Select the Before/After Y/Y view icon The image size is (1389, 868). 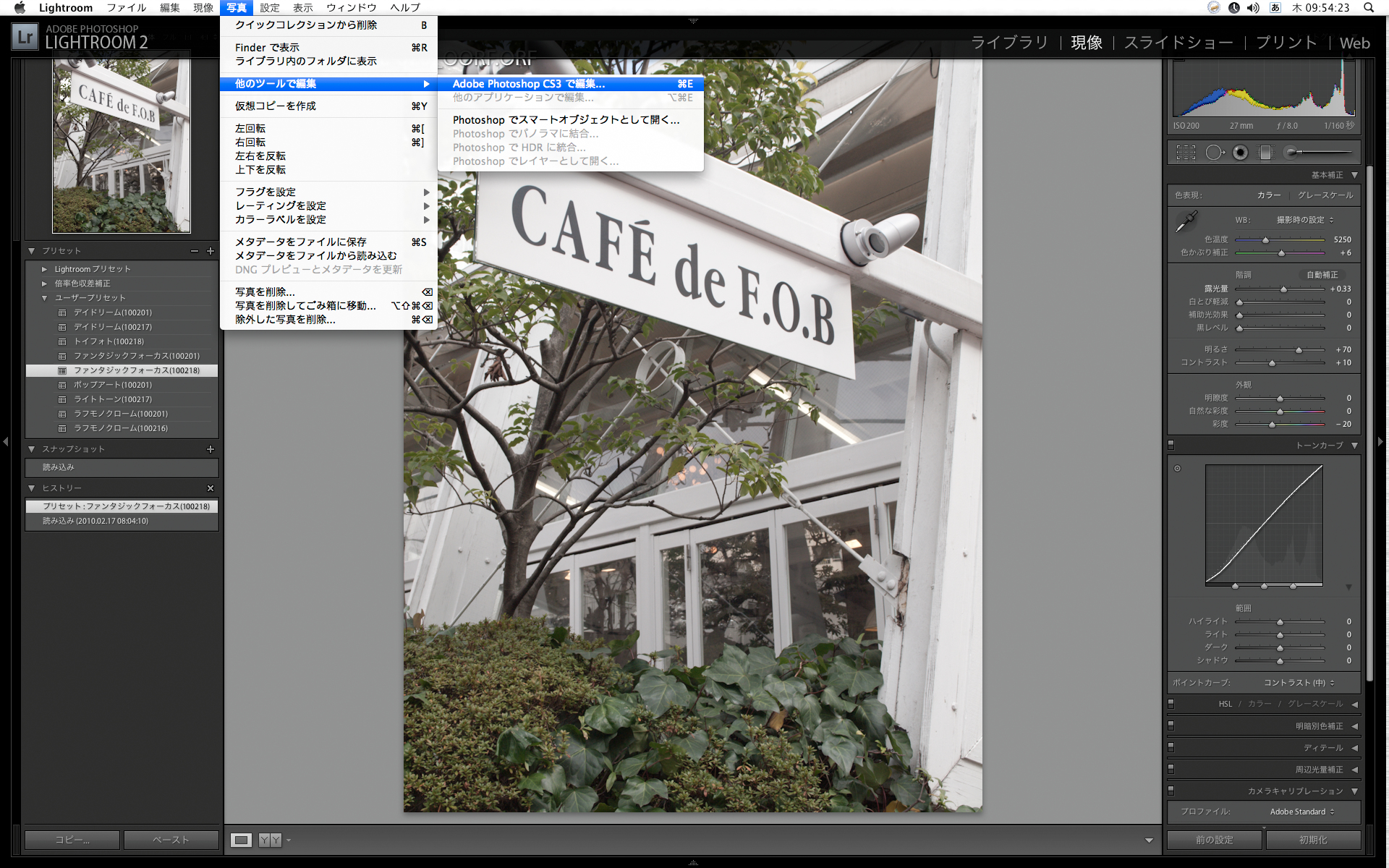tap(268, 840)
